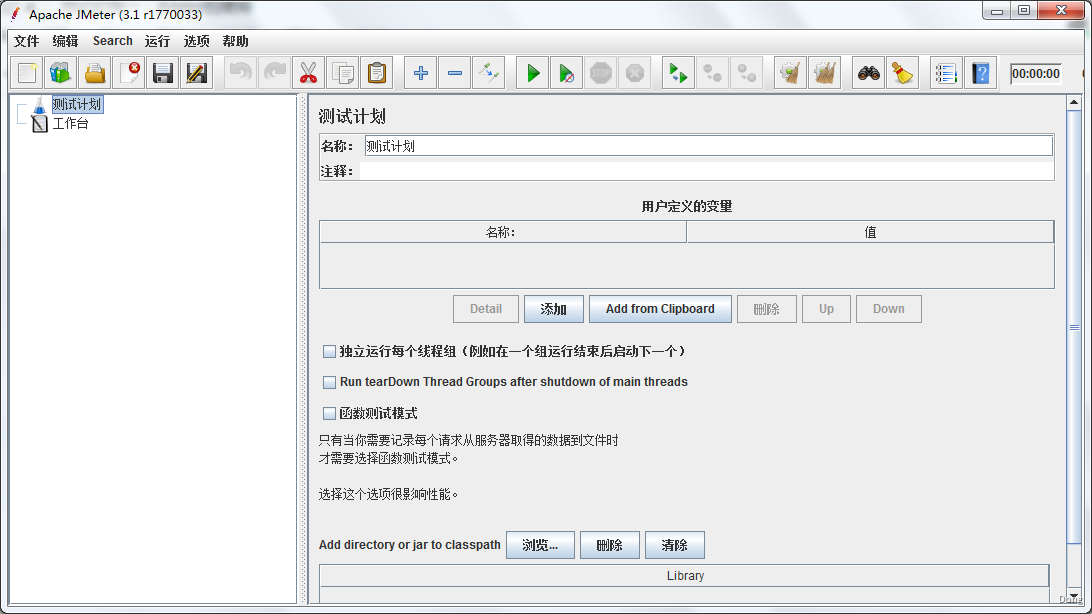Image resolution: width=1092 pixels, height=614 pixels.
Task: Click the Down button
Action: point(889,309)
